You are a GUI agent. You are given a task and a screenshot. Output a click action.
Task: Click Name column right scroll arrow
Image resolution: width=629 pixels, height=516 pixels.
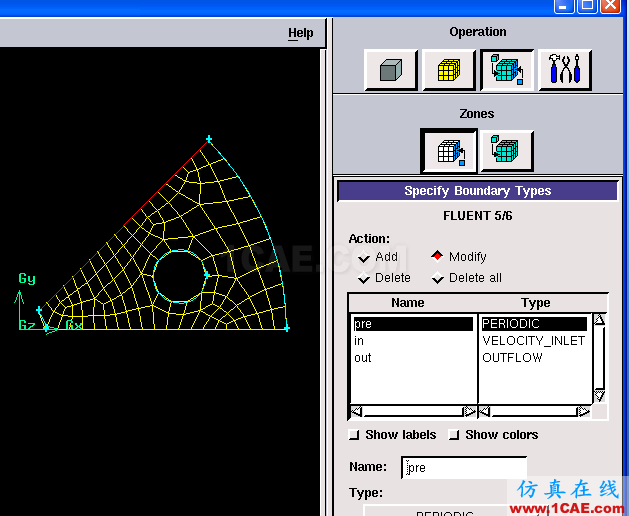[469, 411]
